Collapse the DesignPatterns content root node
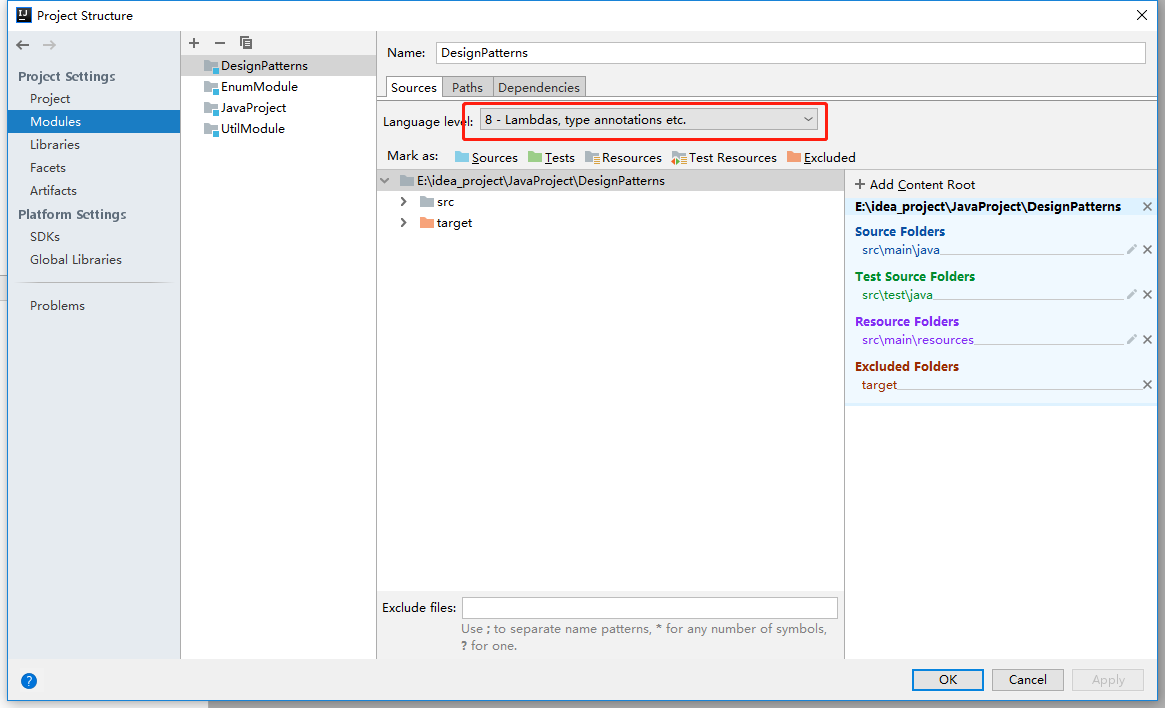The width and height of the screenshot is (1165, 708). pyautogui.click(x=384, y=180)
